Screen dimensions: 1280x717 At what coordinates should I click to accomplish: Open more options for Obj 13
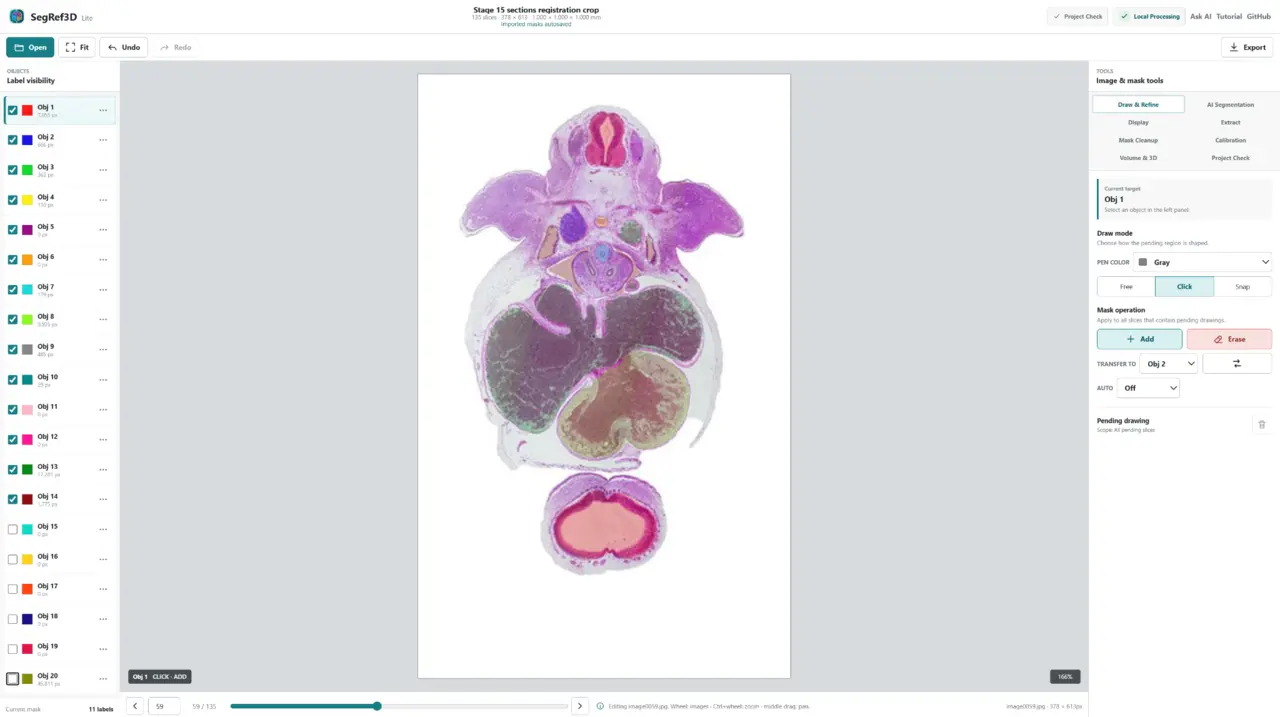103,470
